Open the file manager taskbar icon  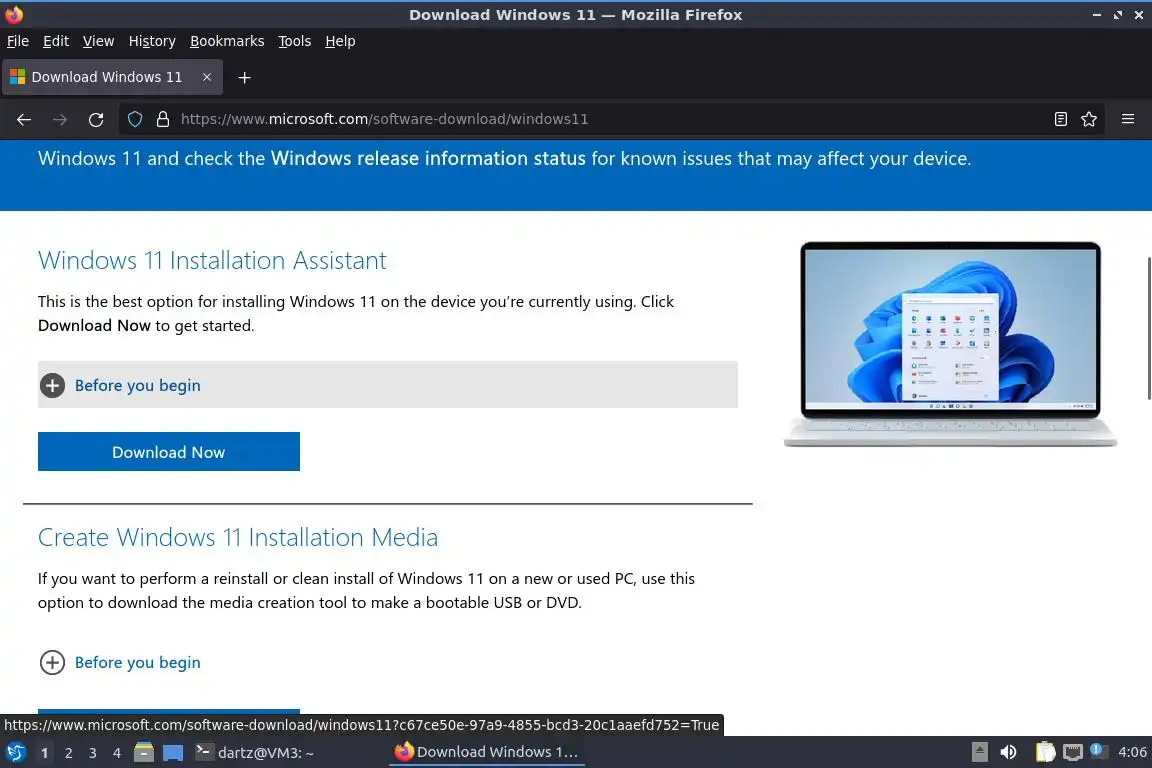point(144,753)
